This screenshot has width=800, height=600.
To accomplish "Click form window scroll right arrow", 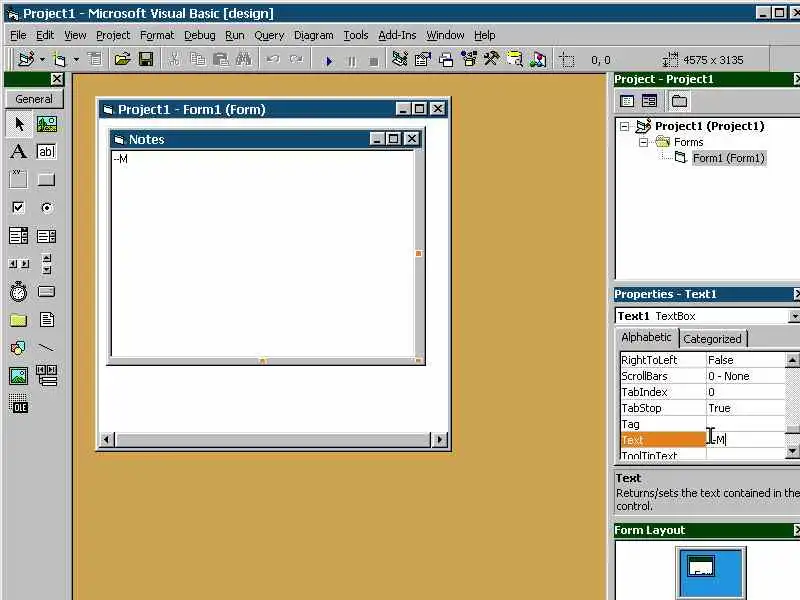I will coord(439,439).
